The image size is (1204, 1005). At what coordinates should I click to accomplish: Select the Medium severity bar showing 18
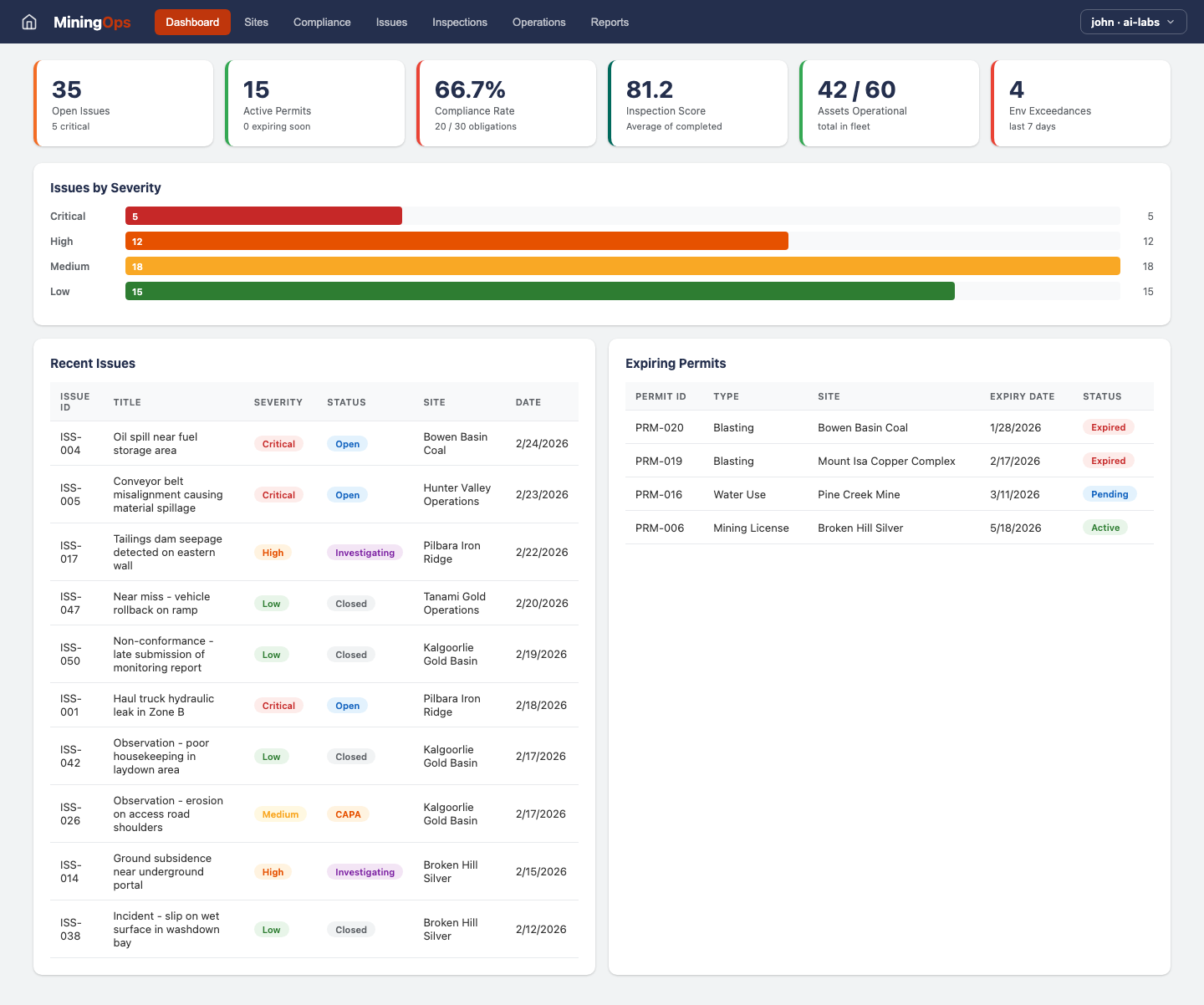pyautogui.click(x=622, y=266)
